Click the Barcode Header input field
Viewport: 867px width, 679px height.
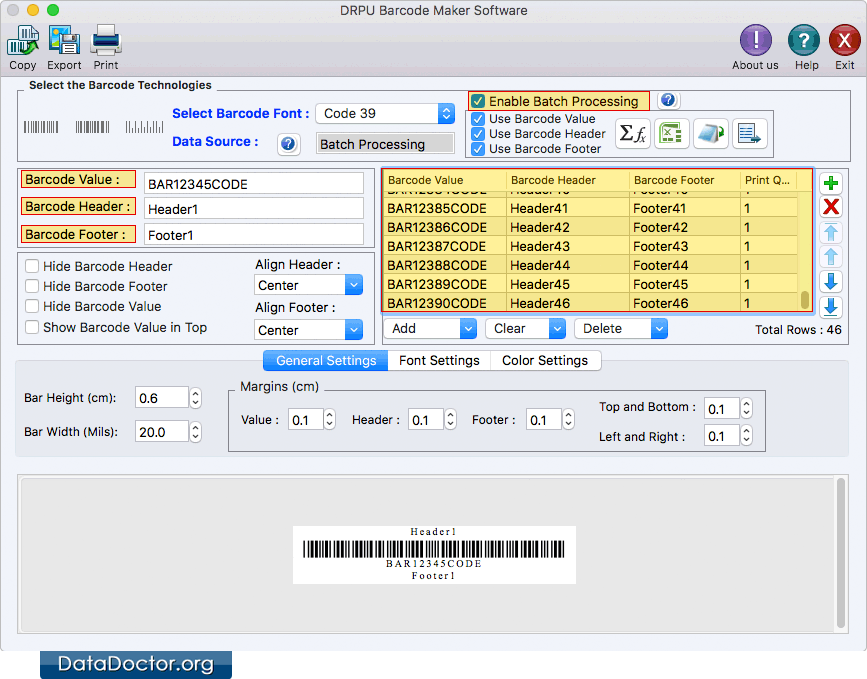(x=254, y=209)
